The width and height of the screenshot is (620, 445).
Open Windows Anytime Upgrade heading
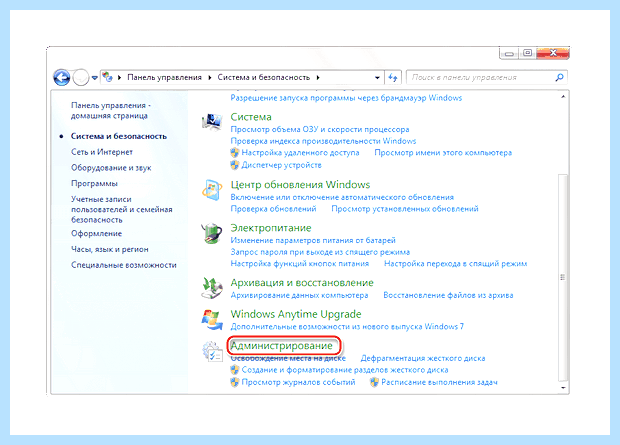pos(296,314)
